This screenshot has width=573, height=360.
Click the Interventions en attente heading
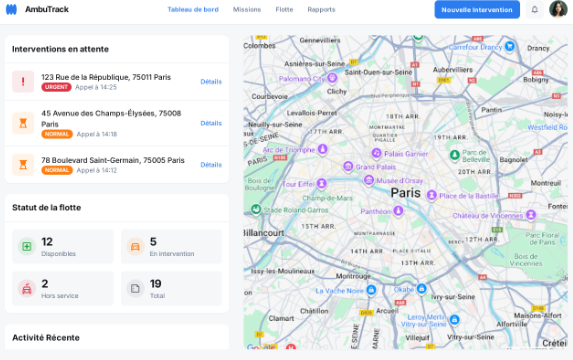pos(60,49)
